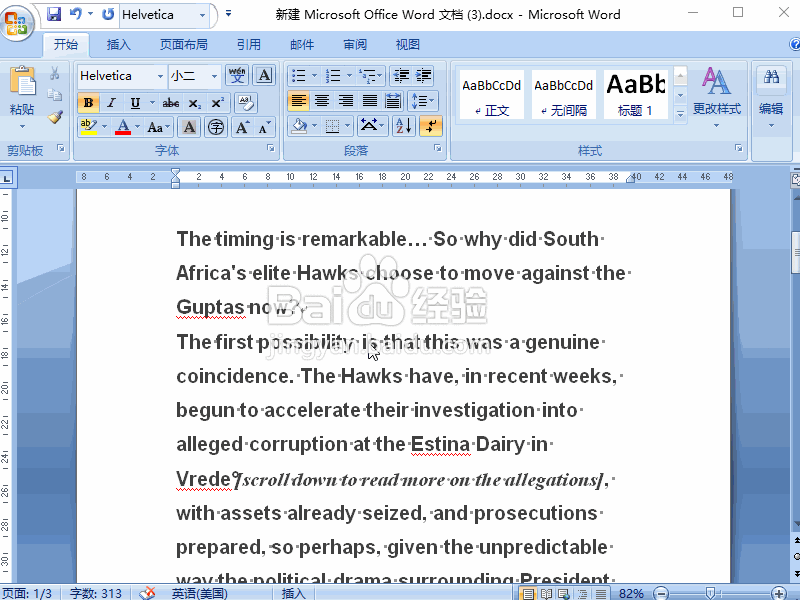The width and height of the screenshot is (800, 600).
Task: Click word count 字数: 313
Action: (x=96, y=593)
